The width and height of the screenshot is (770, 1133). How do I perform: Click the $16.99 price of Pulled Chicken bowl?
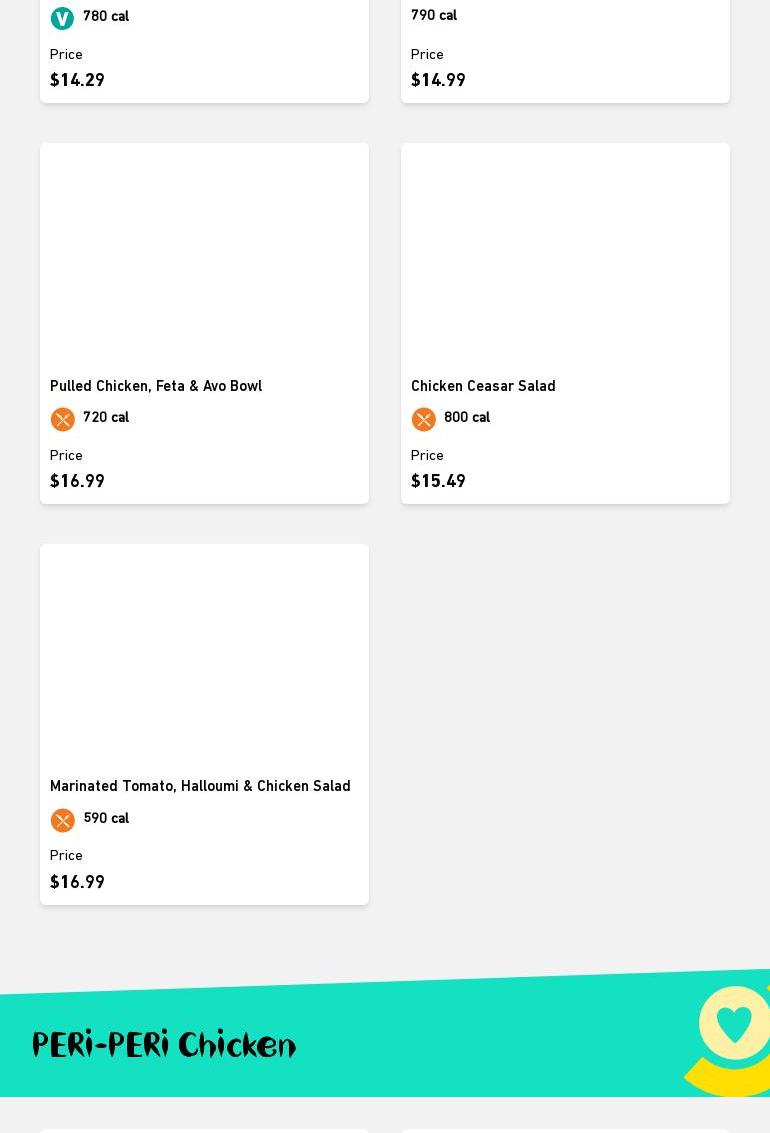tap(77, 481)
